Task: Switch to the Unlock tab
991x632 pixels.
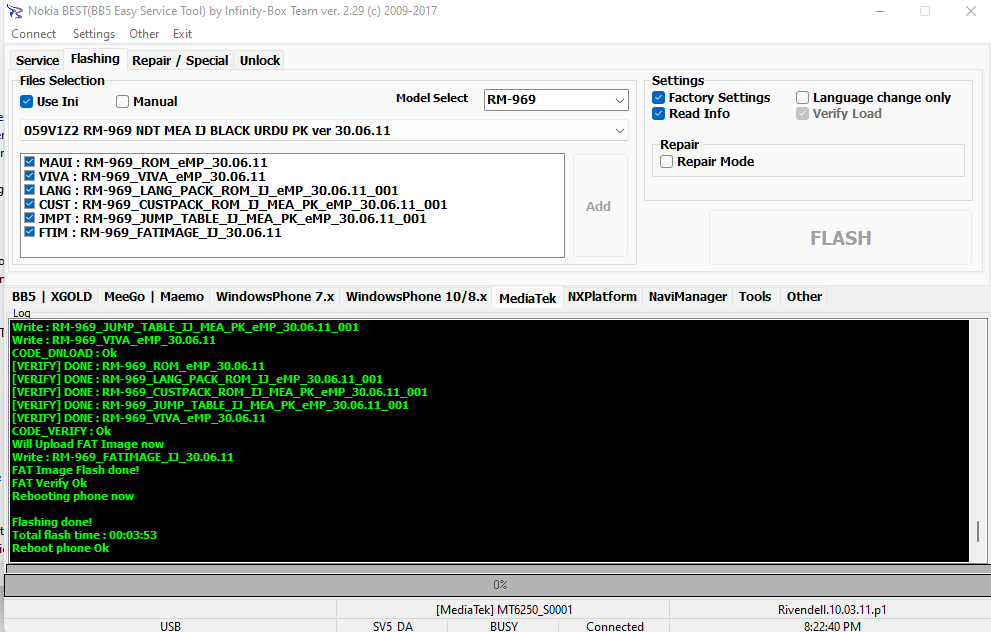Action: click(x=260, y=61)
